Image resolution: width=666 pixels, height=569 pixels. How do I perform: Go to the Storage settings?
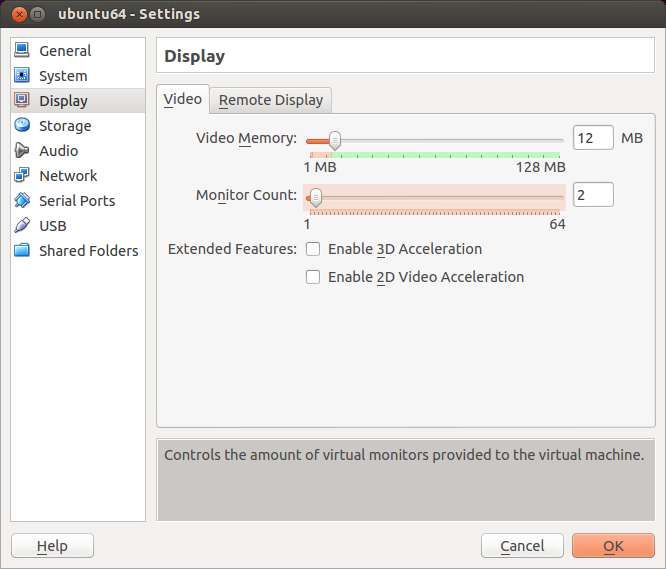tap(78, 126)
